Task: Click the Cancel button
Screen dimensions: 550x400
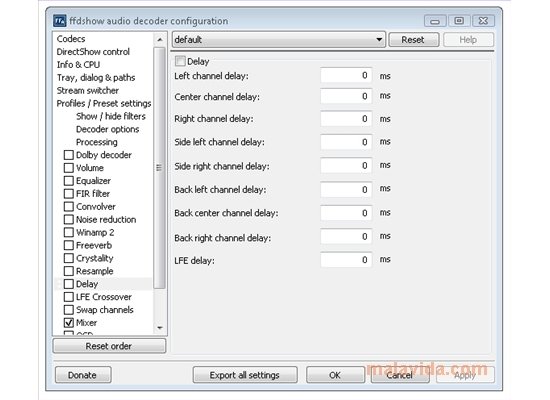Action: tap(400, 375)
